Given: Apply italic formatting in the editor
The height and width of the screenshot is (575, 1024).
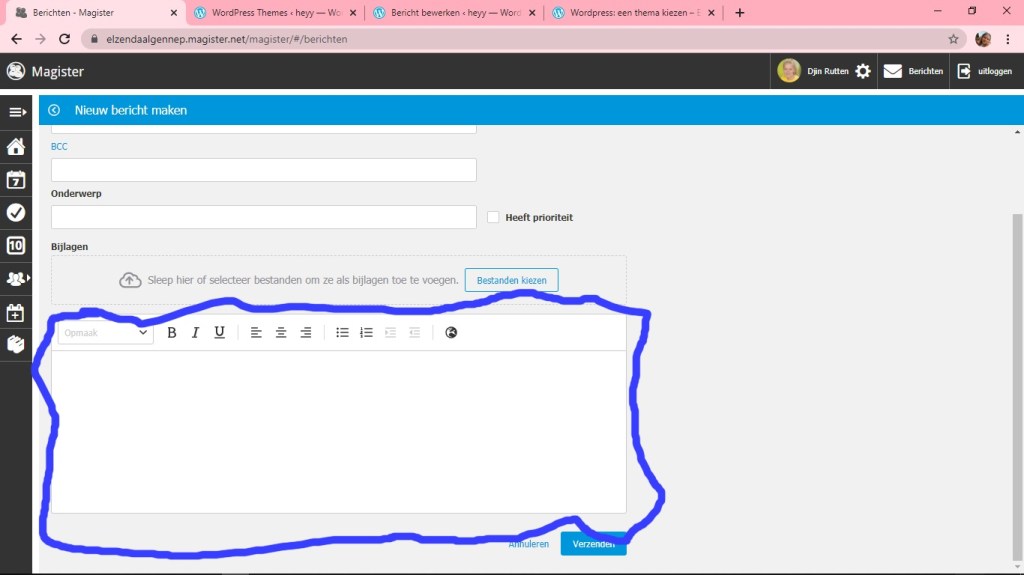Looking at the screenshot, I should [196, 333].
